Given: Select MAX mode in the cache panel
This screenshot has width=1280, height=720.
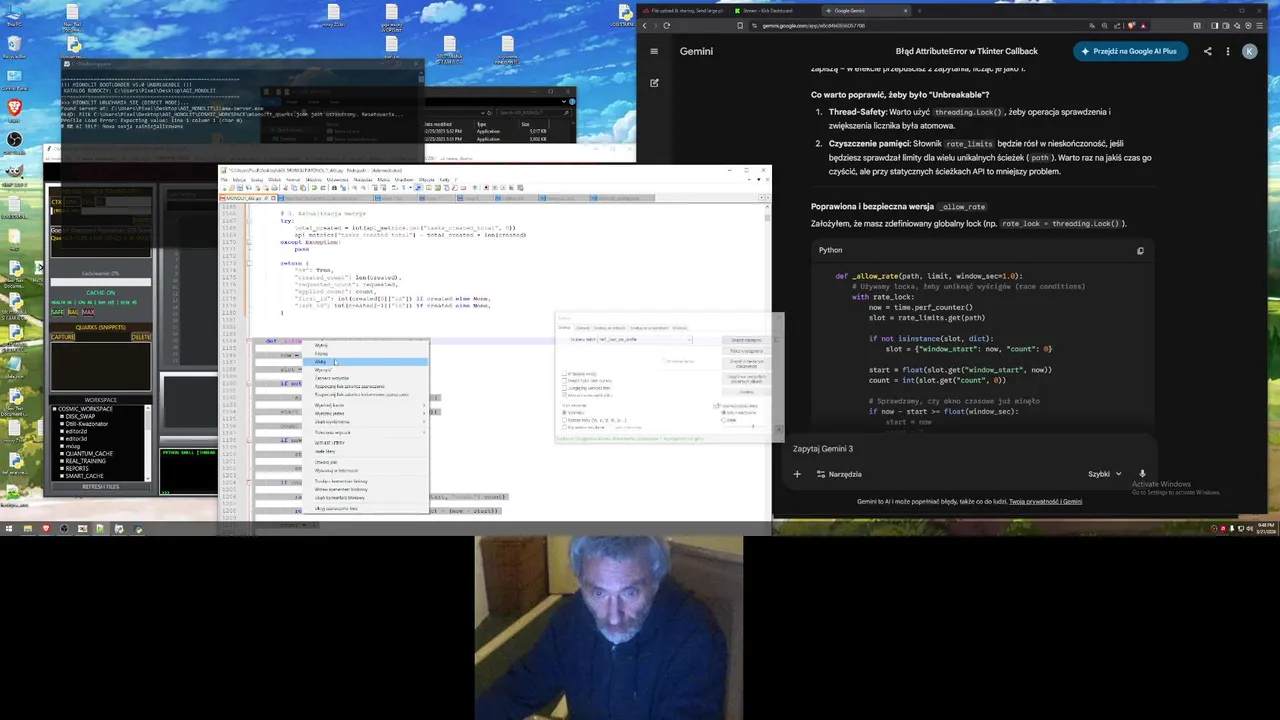Looking at the screenshot, I should coord(88,312).
